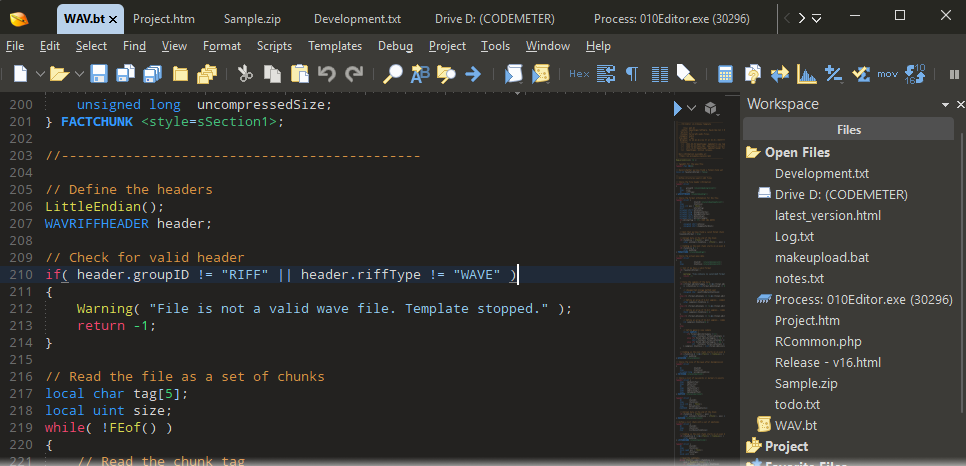Click the Files header in Workspace
The image size is (966, 466).
point(848,129)
